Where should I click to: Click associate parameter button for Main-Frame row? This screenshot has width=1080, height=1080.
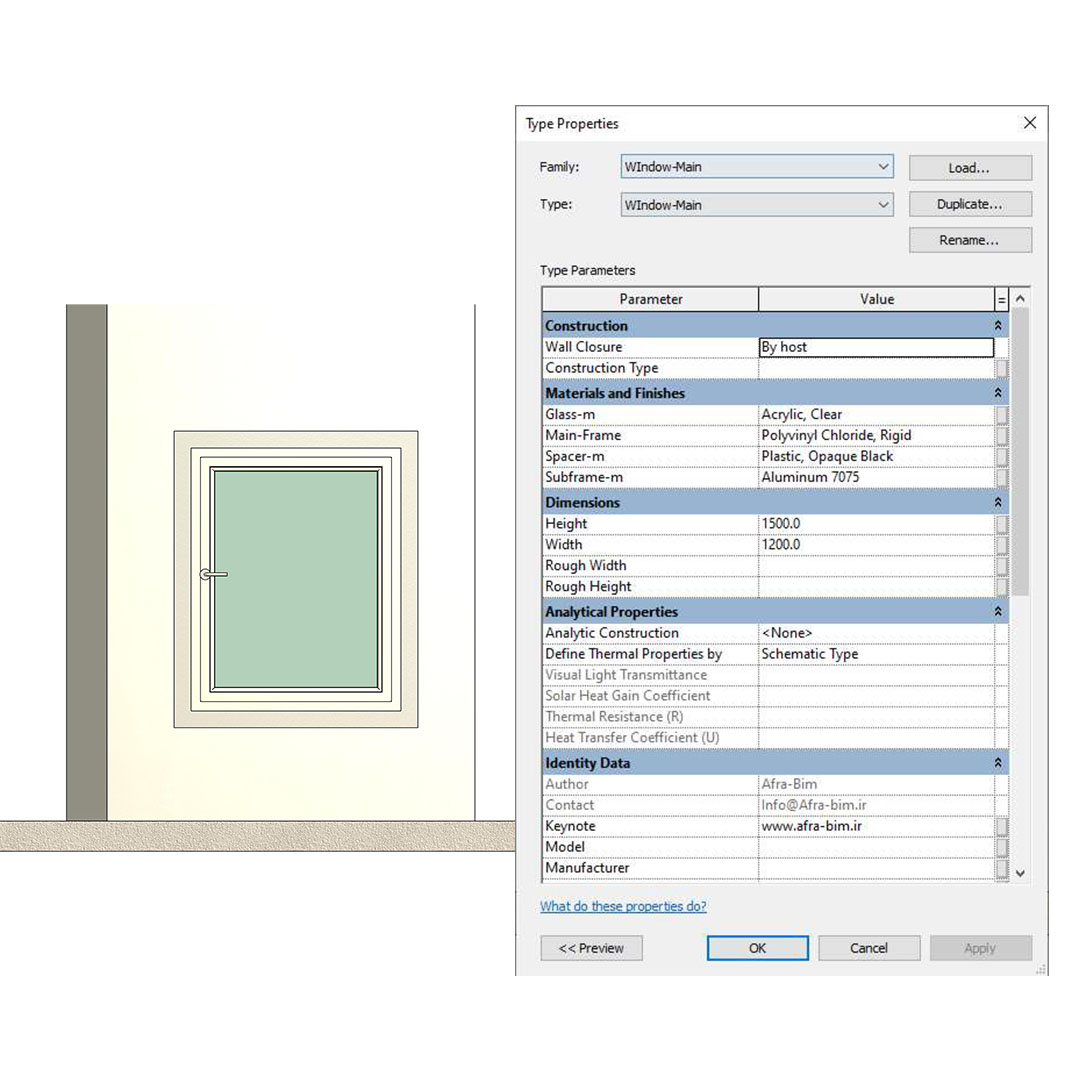click(1001, 436)
